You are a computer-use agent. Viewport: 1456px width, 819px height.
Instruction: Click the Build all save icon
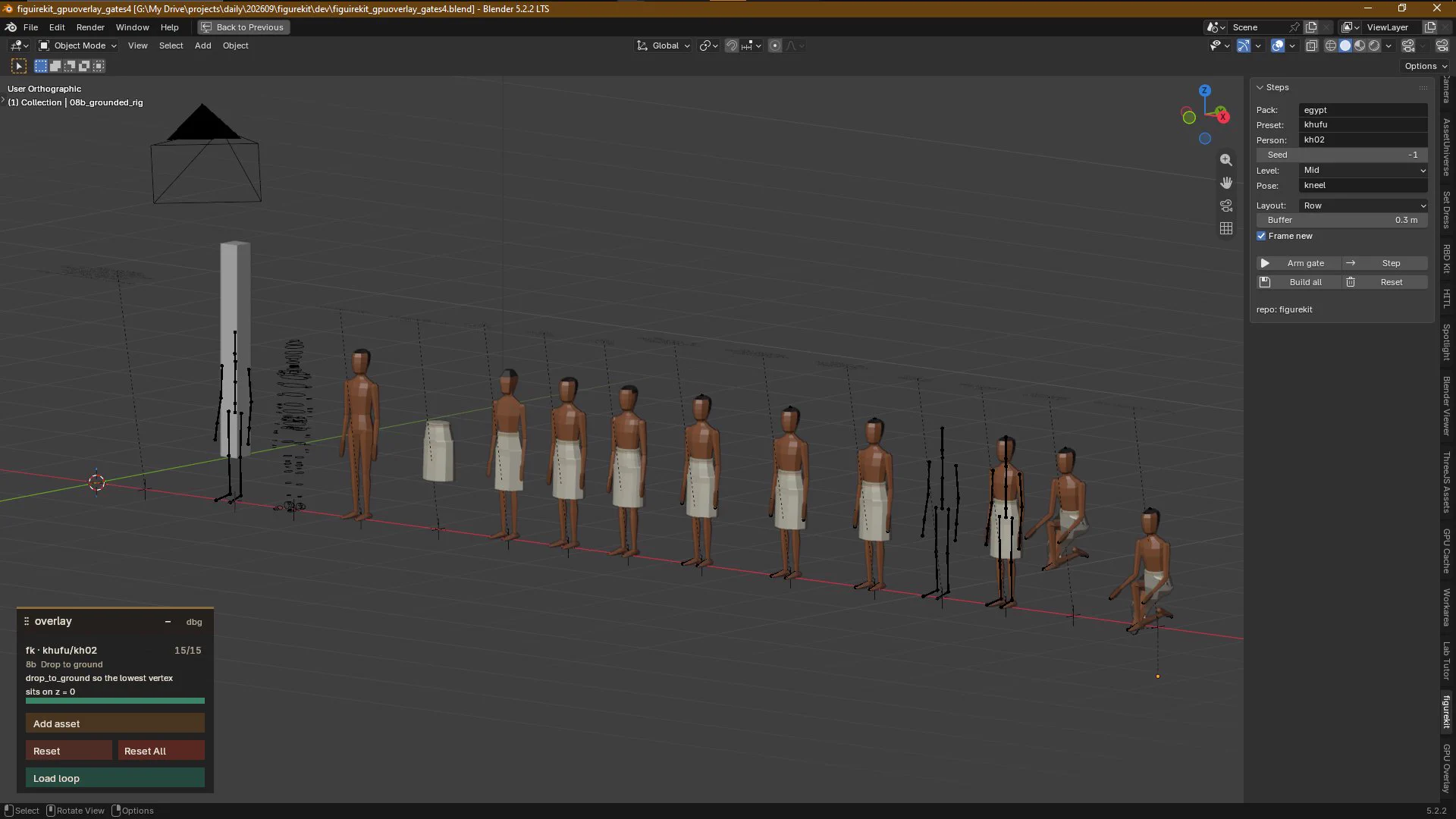(x=1265, y=282)
